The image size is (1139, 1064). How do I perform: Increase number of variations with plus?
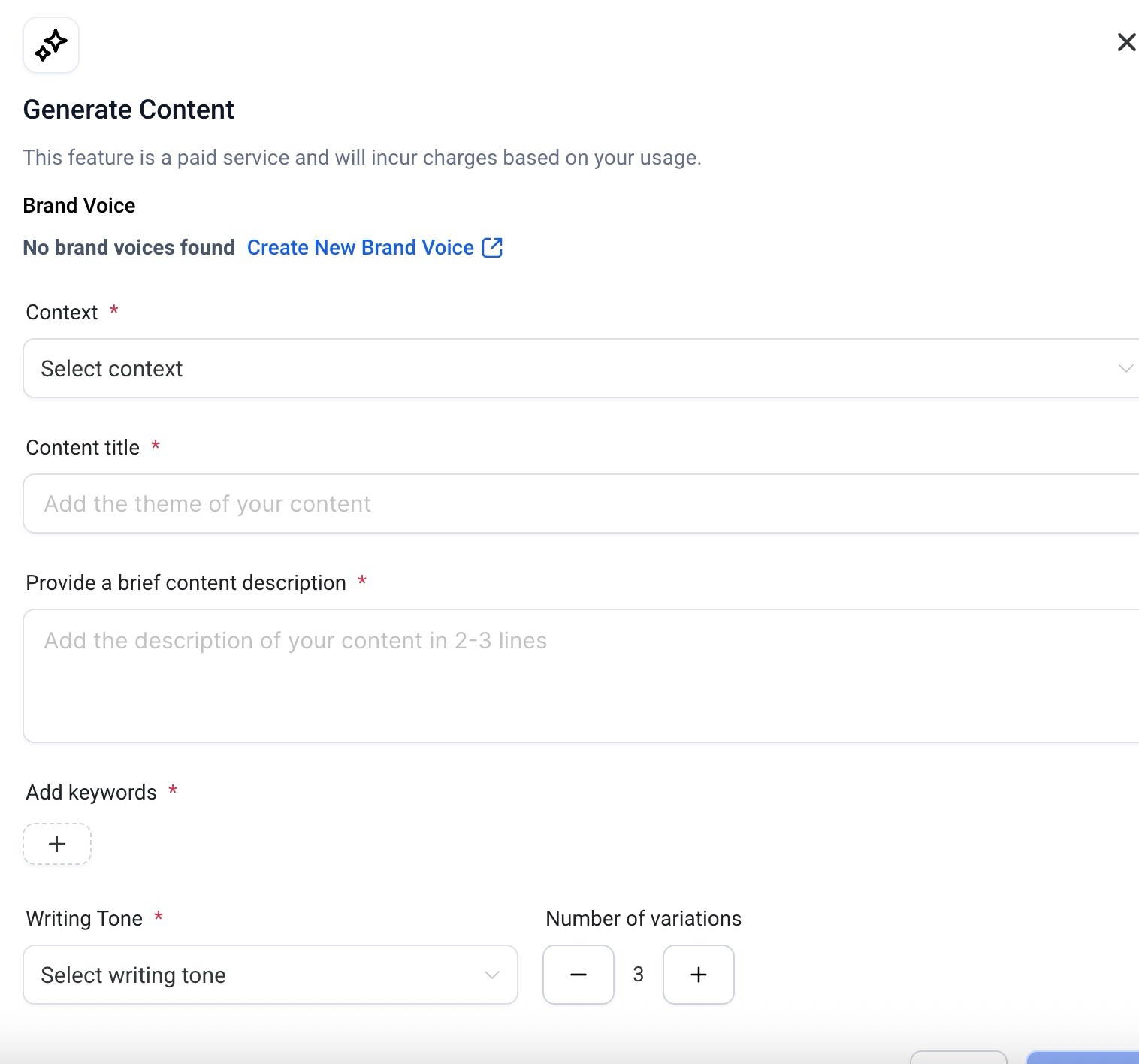[x=699, y=975]
